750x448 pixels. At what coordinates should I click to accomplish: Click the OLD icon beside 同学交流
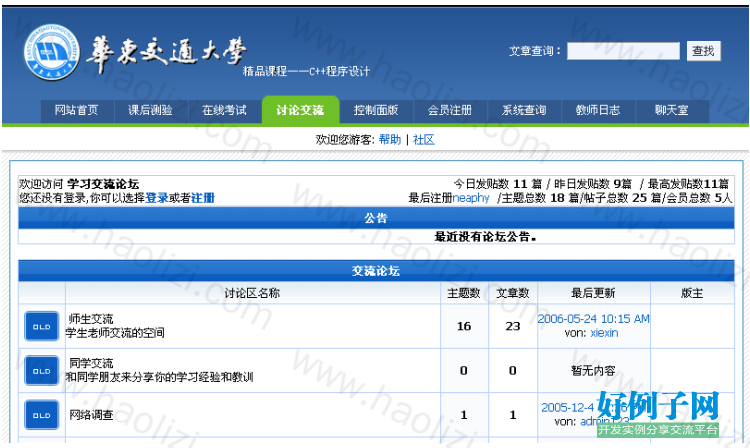point(42,371)
